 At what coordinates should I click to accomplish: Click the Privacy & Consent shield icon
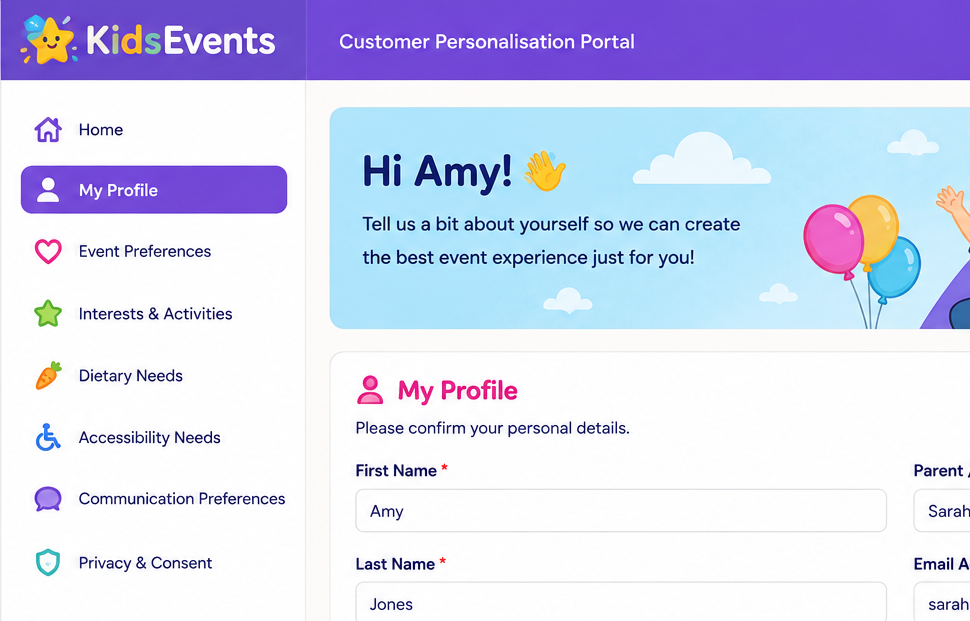48,562
